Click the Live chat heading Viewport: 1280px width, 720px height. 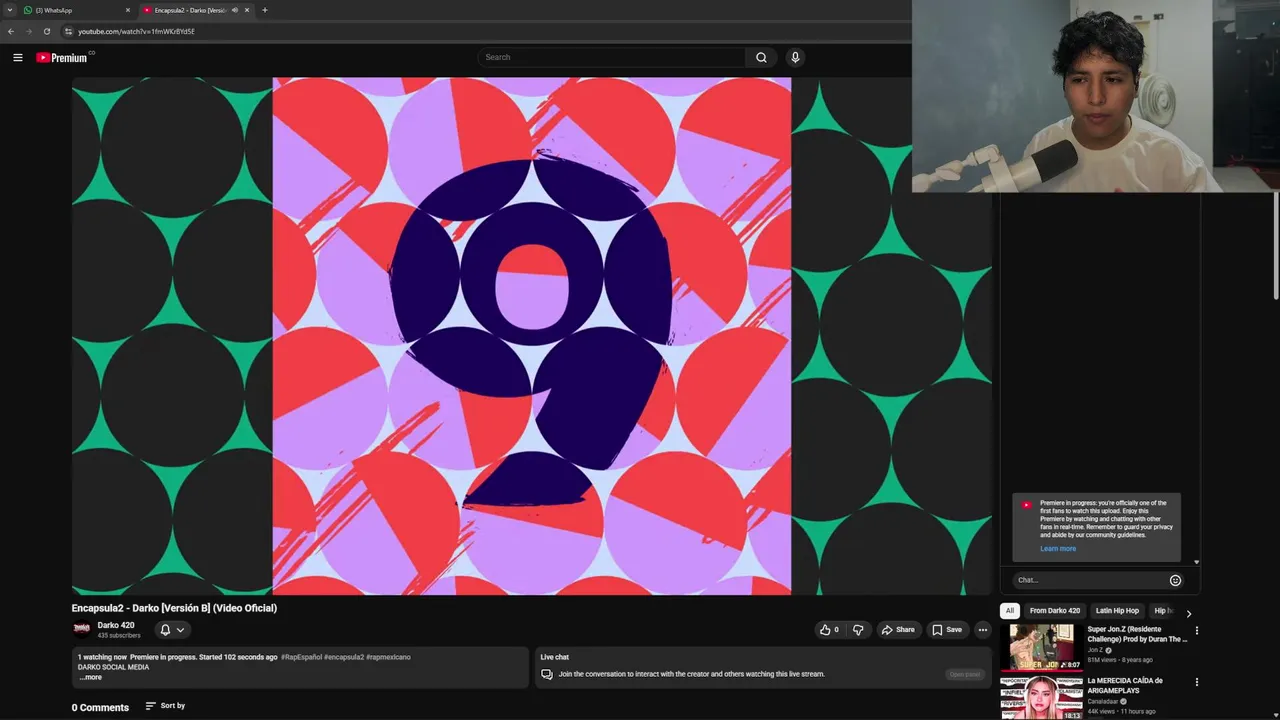point(555,657)
